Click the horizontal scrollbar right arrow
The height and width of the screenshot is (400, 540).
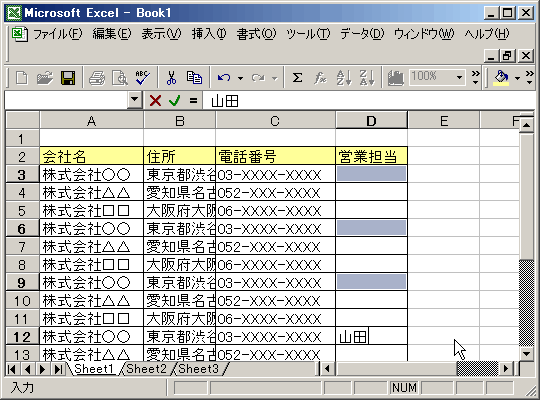[506, 369]
